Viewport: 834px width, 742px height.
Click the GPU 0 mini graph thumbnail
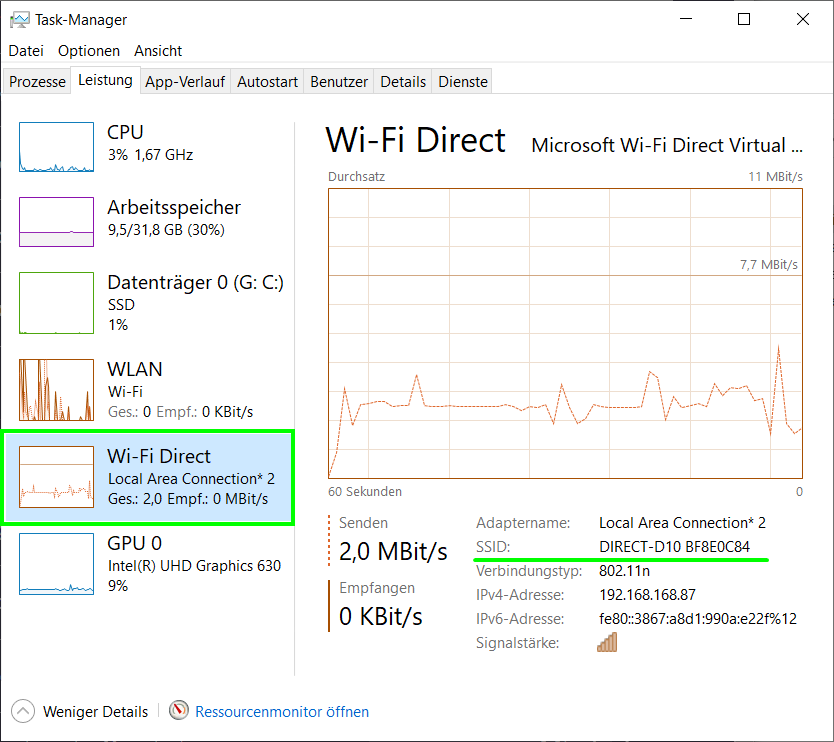(x=56, y=564)
